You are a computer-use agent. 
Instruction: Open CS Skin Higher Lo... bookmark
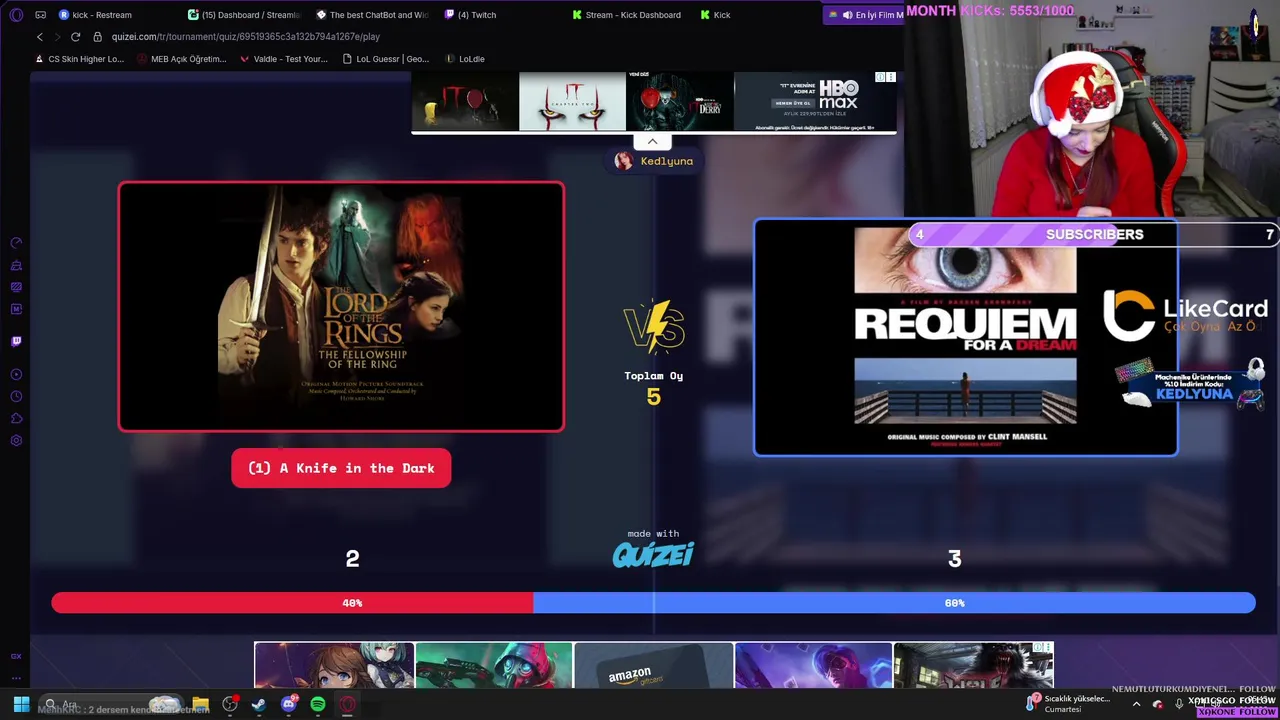[80, 59]
